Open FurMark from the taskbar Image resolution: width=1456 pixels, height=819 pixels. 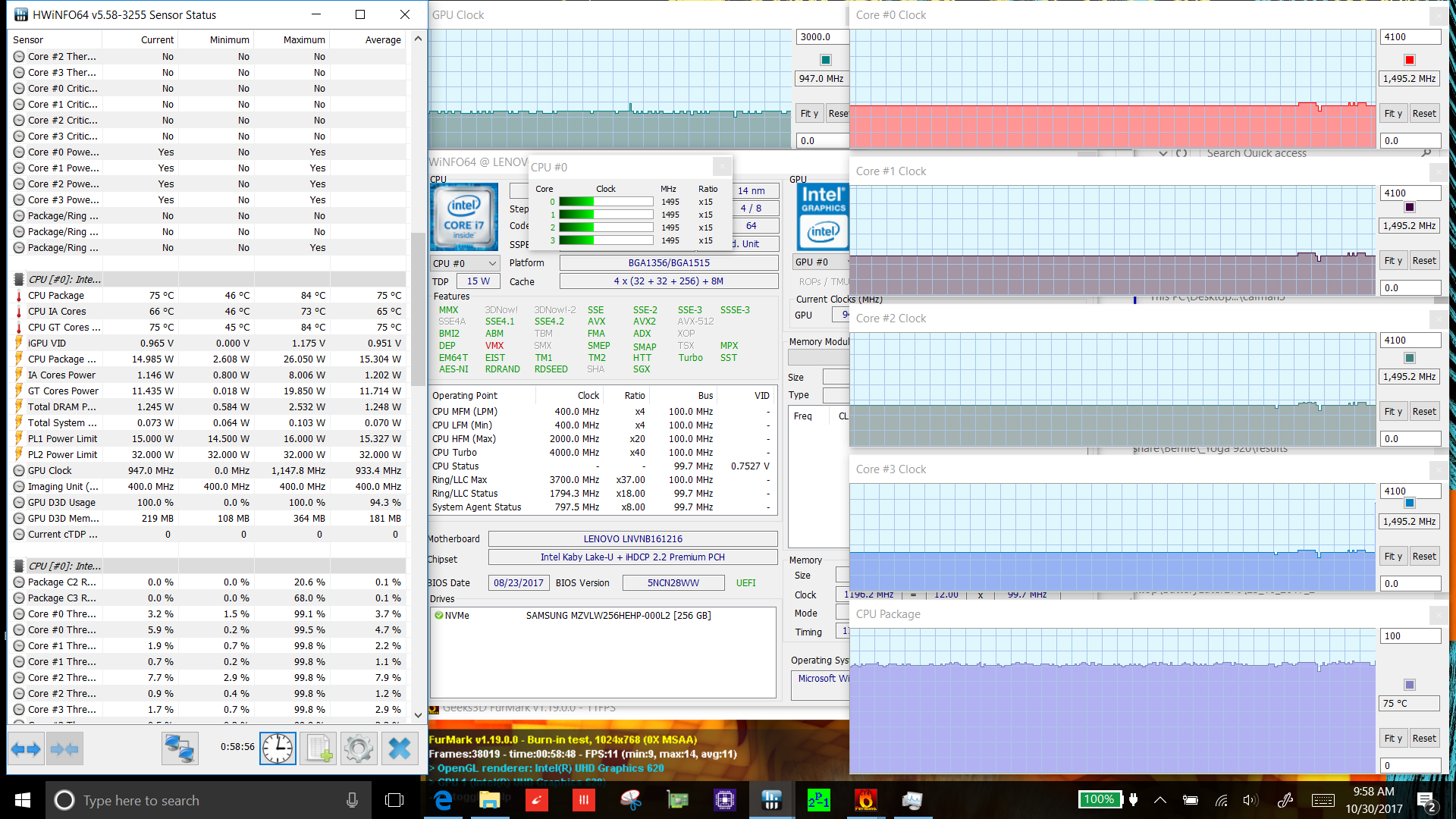pyautogui.click(x=865, y=800)
